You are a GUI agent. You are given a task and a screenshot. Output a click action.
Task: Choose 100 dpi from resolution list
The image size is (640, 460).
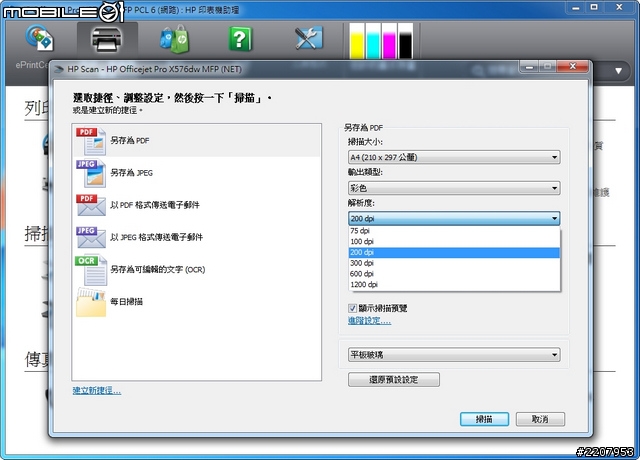pos(454,242)
